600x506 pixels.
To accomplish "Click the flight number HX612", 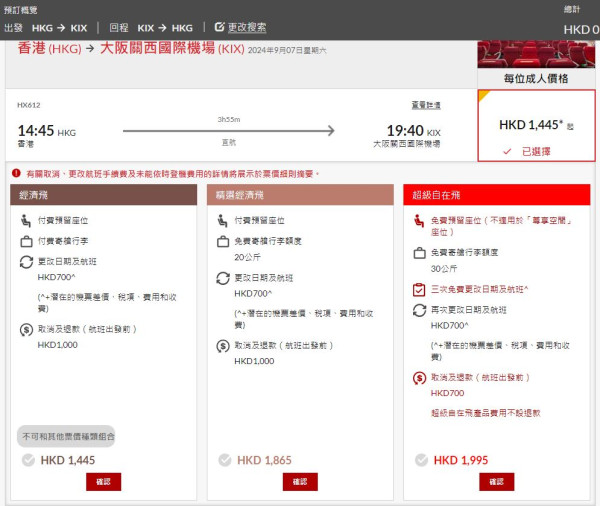I will coord(29,105).
